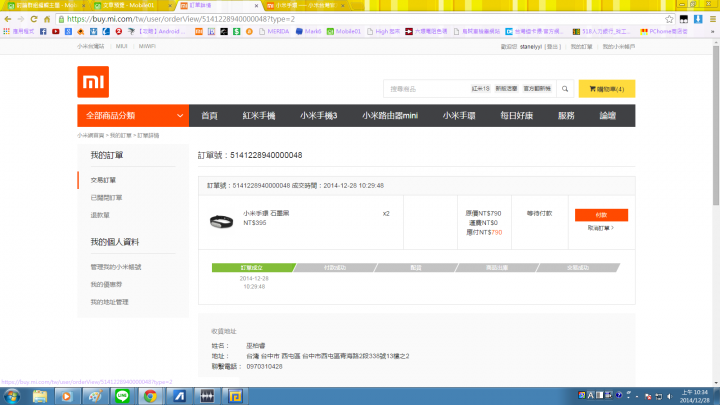The width and height of the screenshot is (720, 405).
Task: Expand the all product categories dropdown
Action: point(133,116)
